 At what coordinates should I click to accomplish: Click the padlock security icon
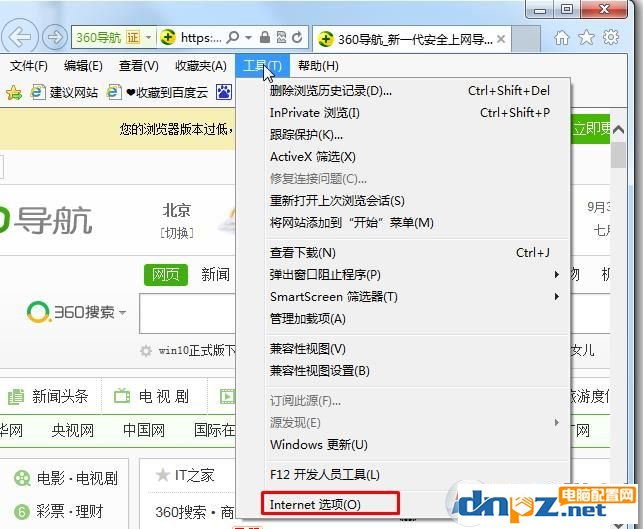pyautogui.click(x=265, y=38)
